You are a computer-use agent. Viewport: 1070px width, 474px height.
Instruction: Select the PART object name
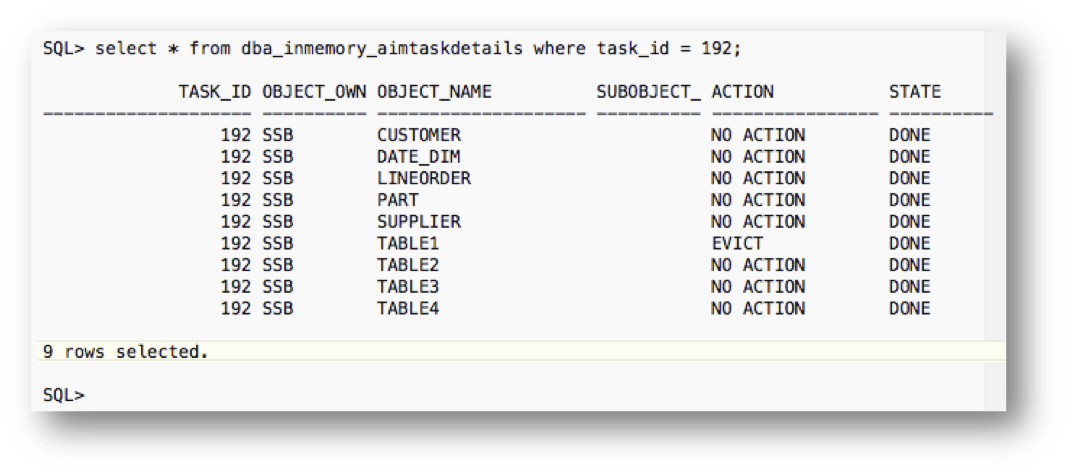pos(398,200)
